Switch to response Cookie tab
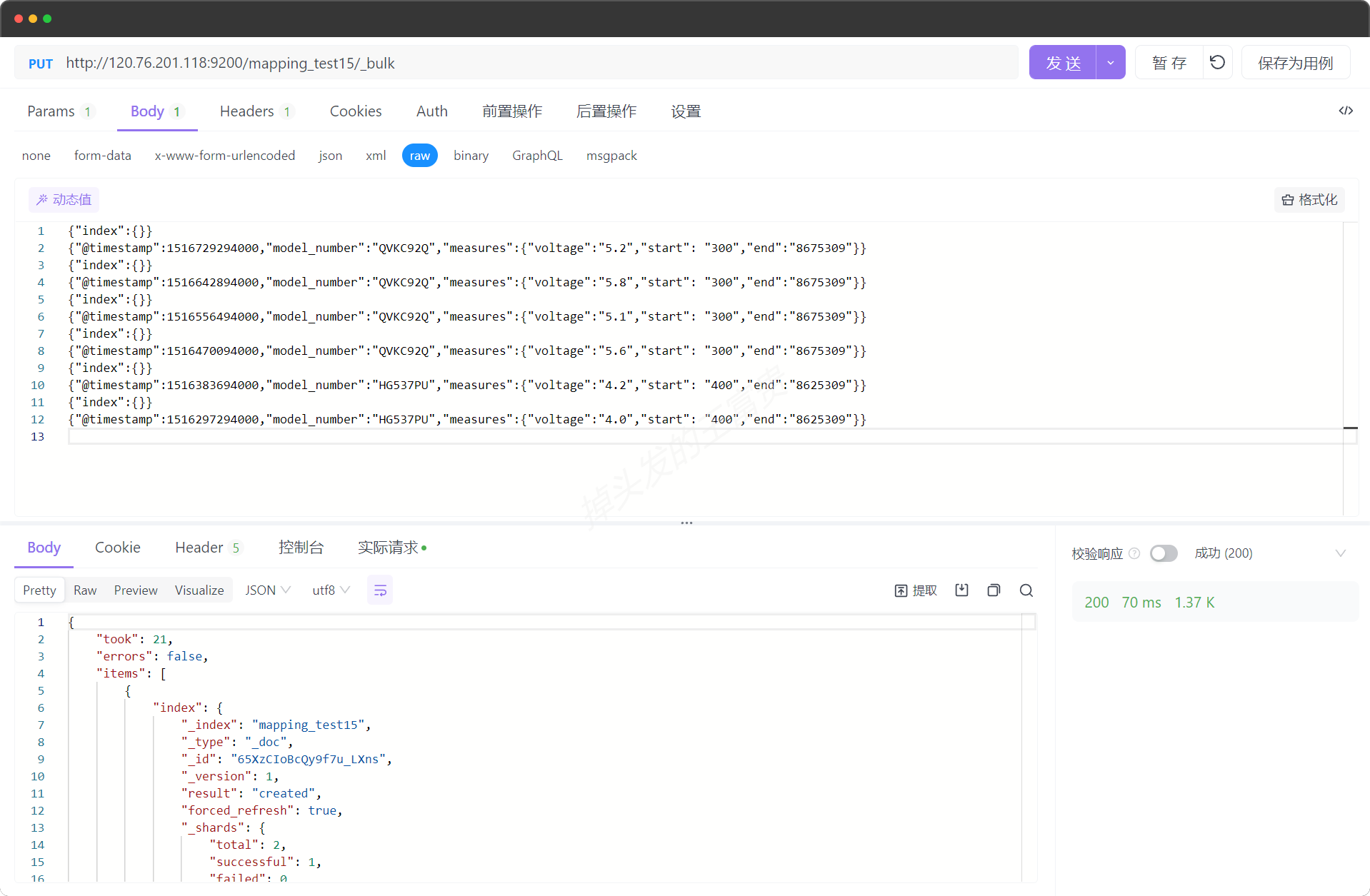Image resolution: width=1370 pixels, height=896 pixels. [118, 548]
